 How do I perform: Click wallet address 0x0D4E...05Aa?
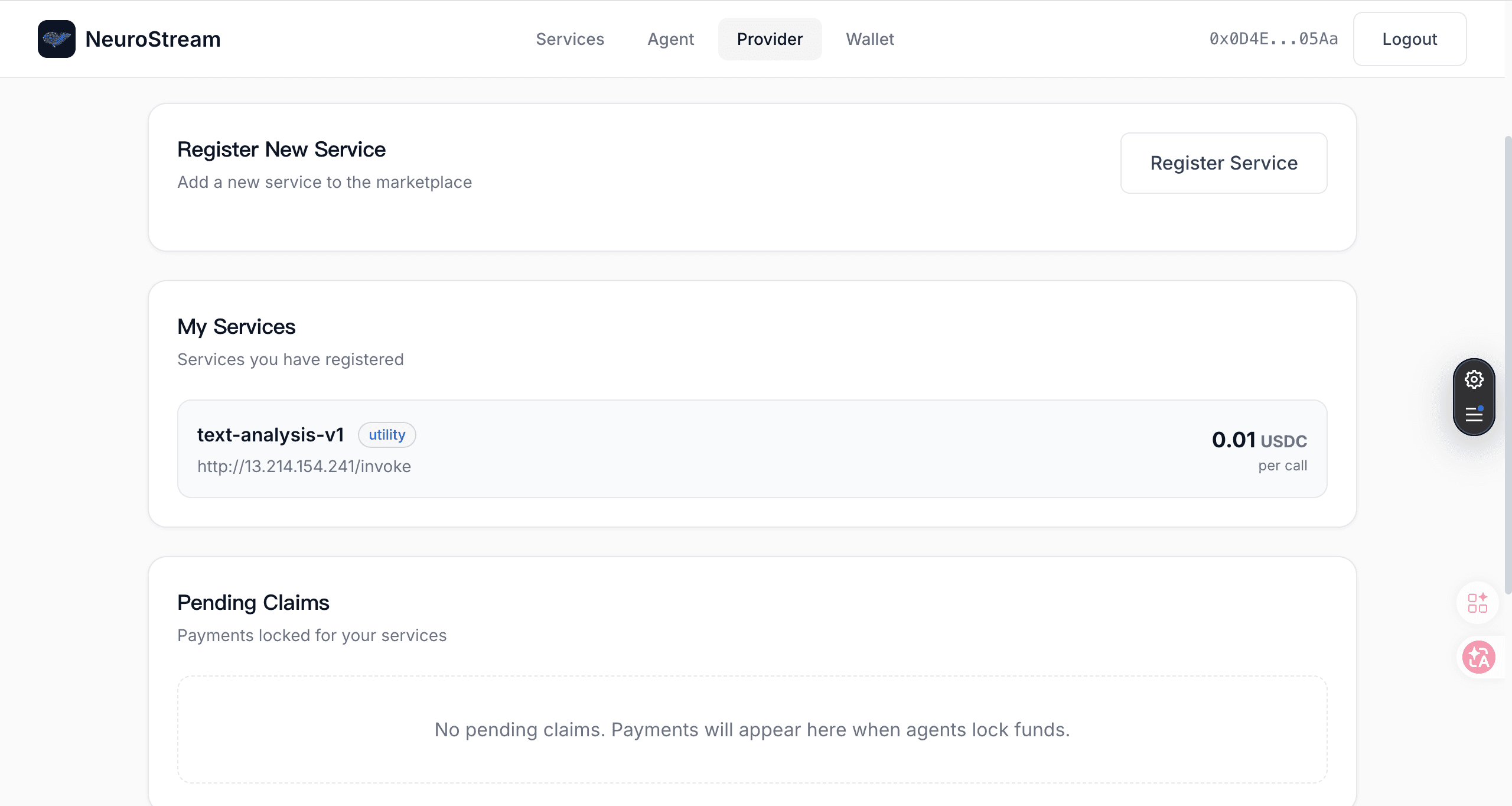point(1273,39)
